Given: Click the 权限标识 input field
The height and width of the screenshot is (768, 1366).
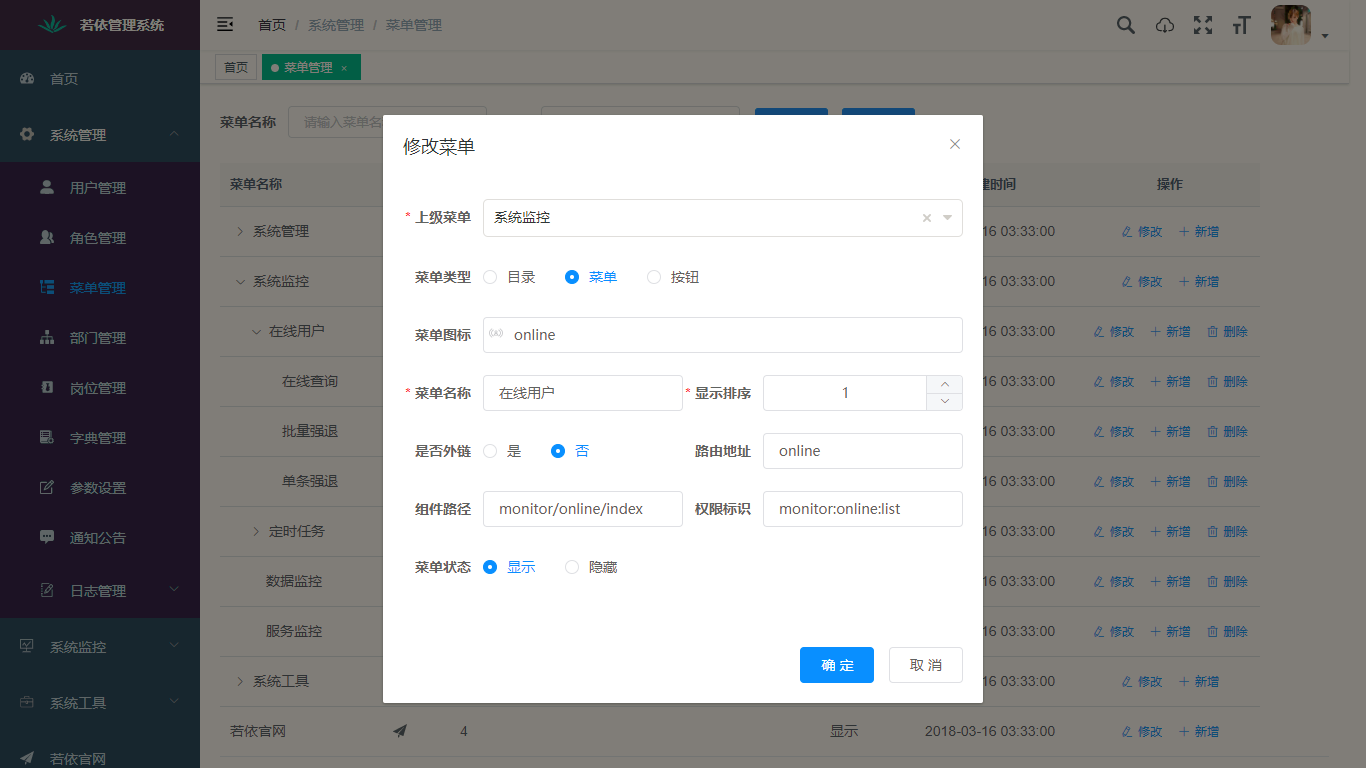Looking at the screenshot, I should tap(863, 509).
